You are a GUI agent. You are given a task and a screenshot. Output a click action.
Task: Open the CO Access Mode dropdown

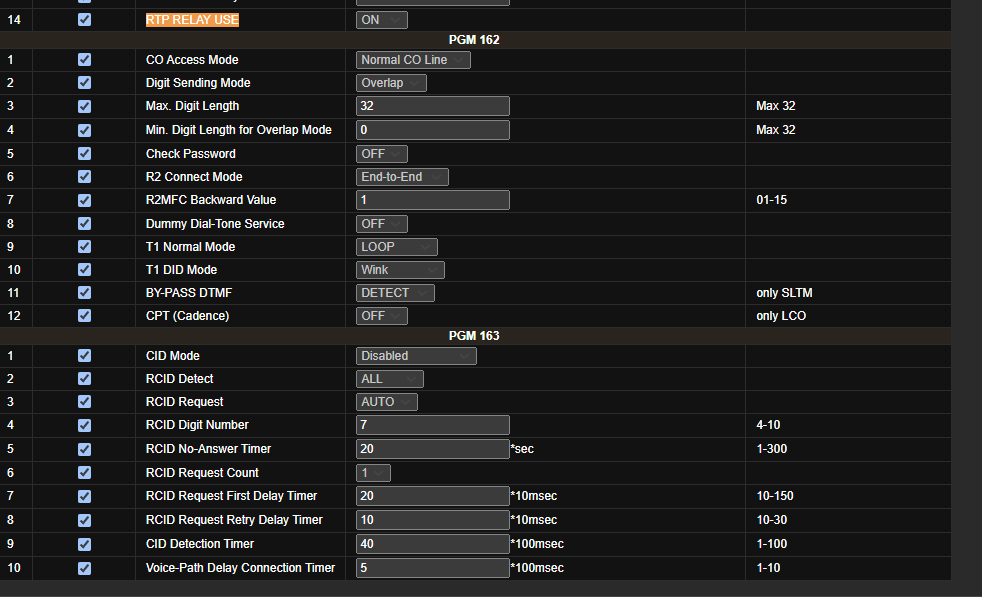click(x=413, y=60)
